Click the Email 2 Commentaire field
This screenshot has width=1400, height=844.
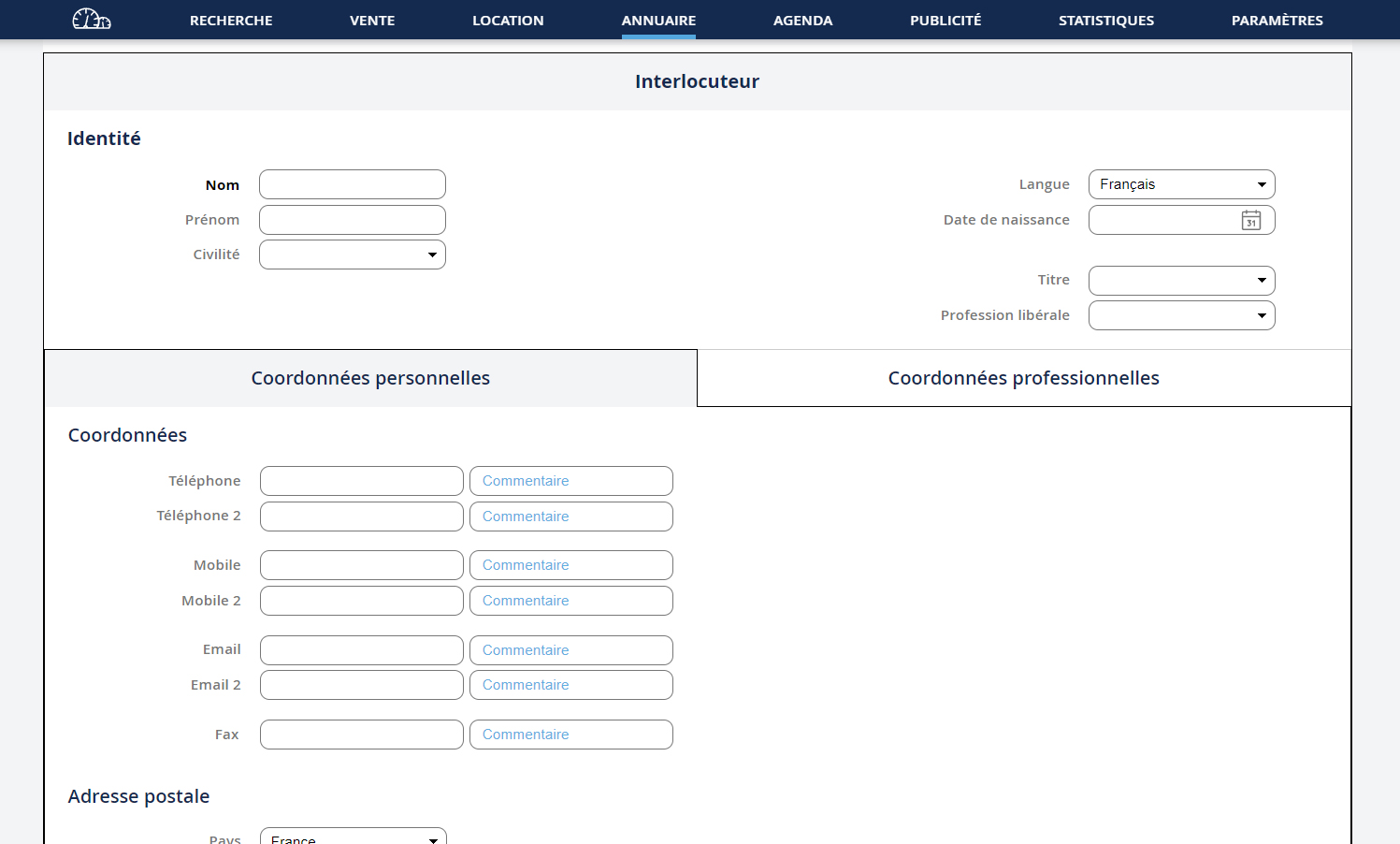[570, 685]
